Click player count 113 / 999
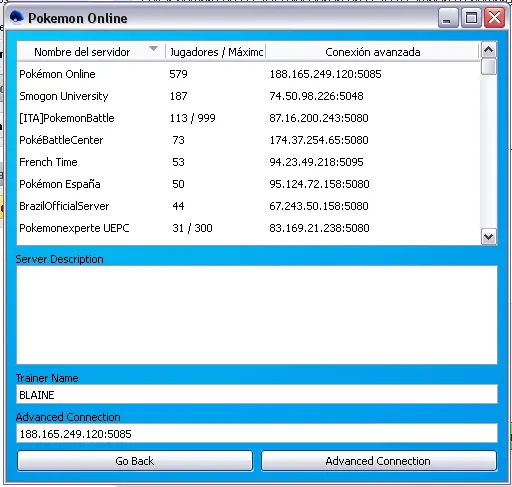Viewport: 512px width, 487px height. click(192, 118)
